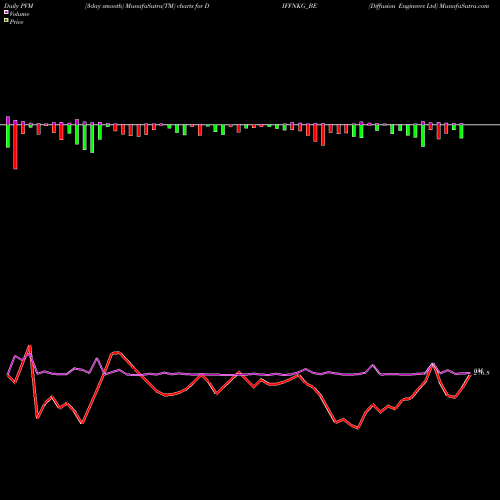Image resolution: width=500 pixels, height=500 pixels.
Task: Click the IFFNKG_BE symbol text
Action: point(299,6)
